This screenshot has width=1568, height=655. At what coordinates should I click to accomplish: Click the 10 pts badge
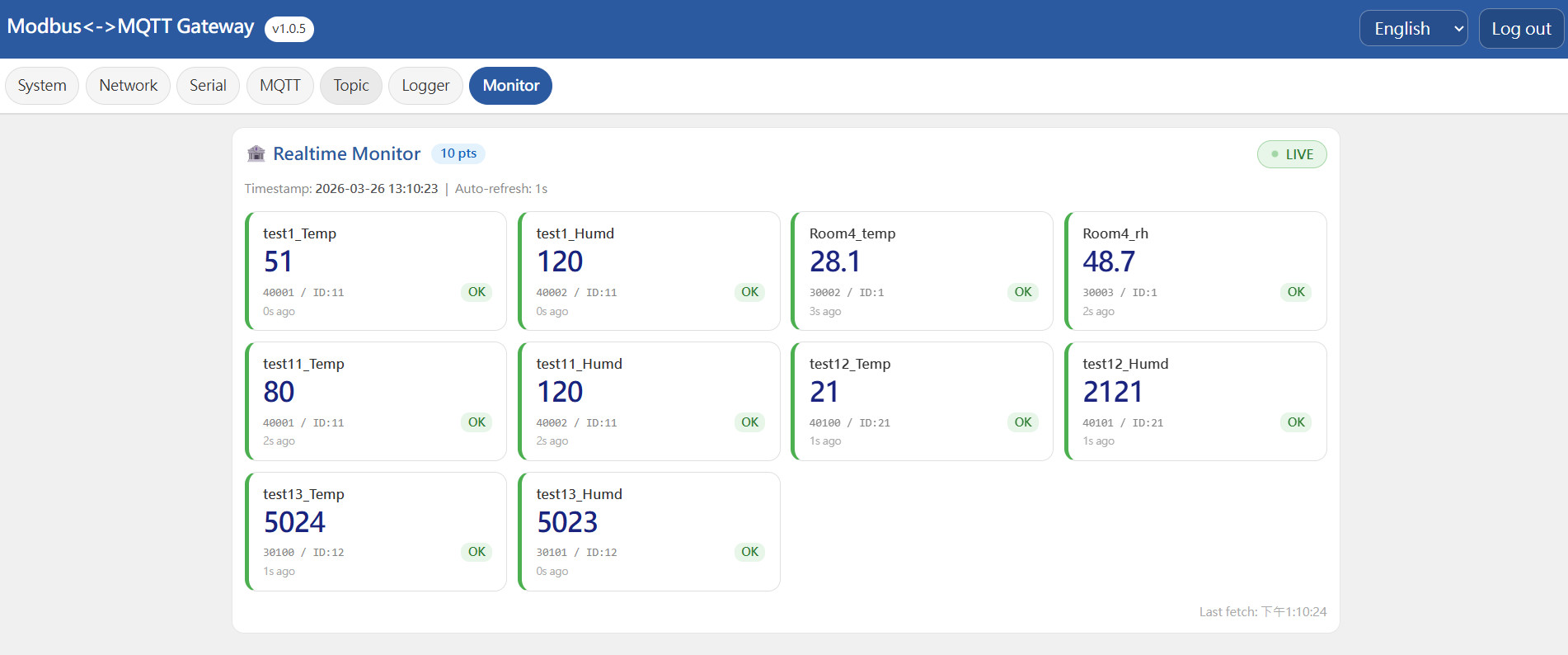[458, 153]
